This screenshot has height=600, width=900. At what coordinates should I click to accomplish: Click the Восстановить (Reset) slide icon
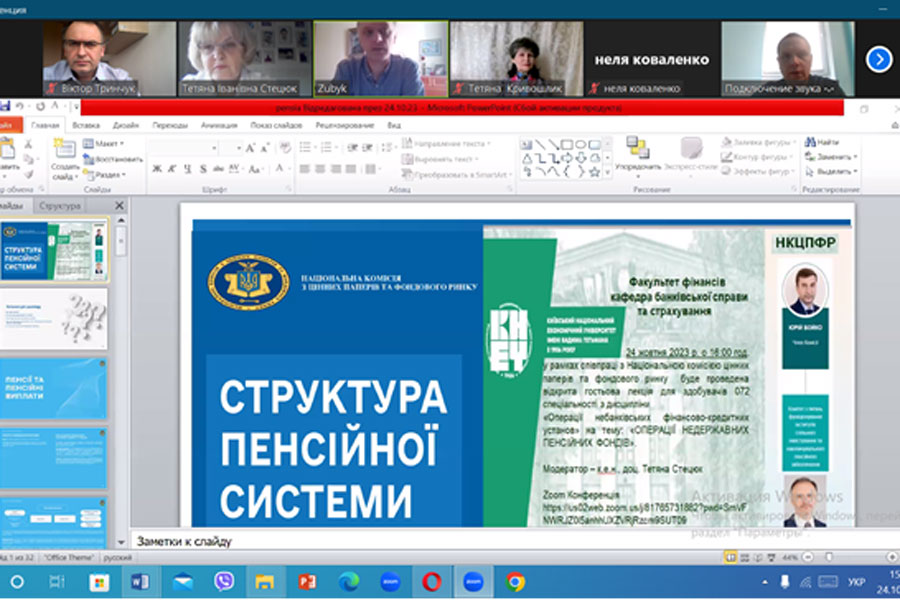click(x=114, y=159)
